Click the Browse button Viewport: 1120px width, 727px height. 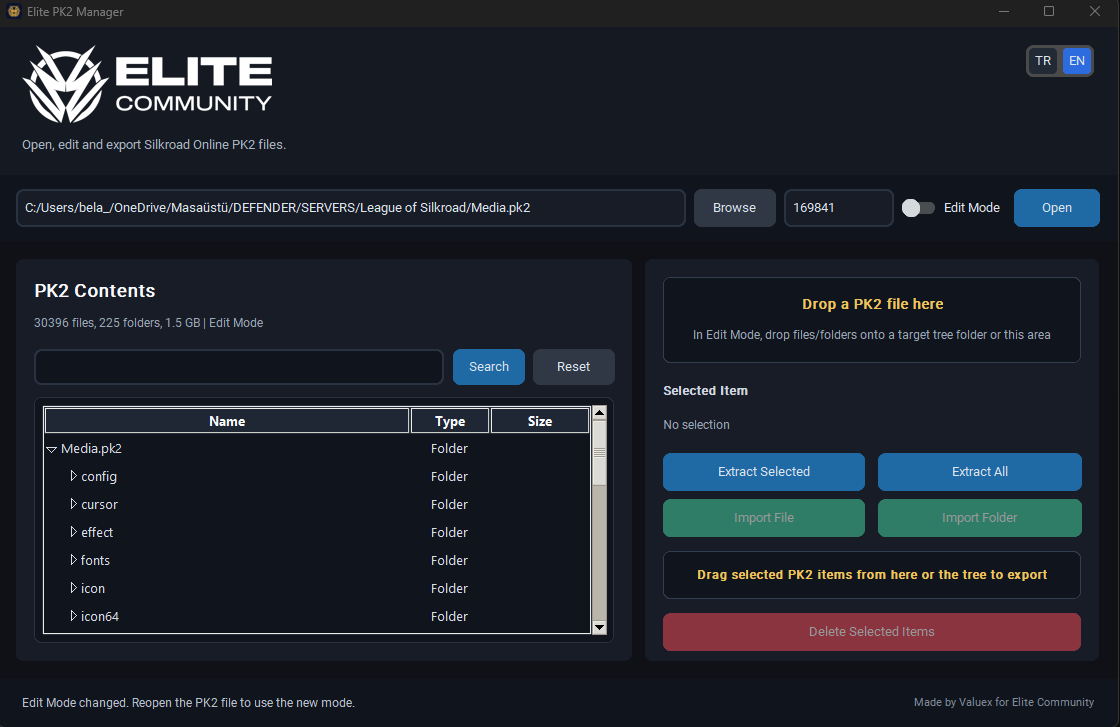click(734, 208)
